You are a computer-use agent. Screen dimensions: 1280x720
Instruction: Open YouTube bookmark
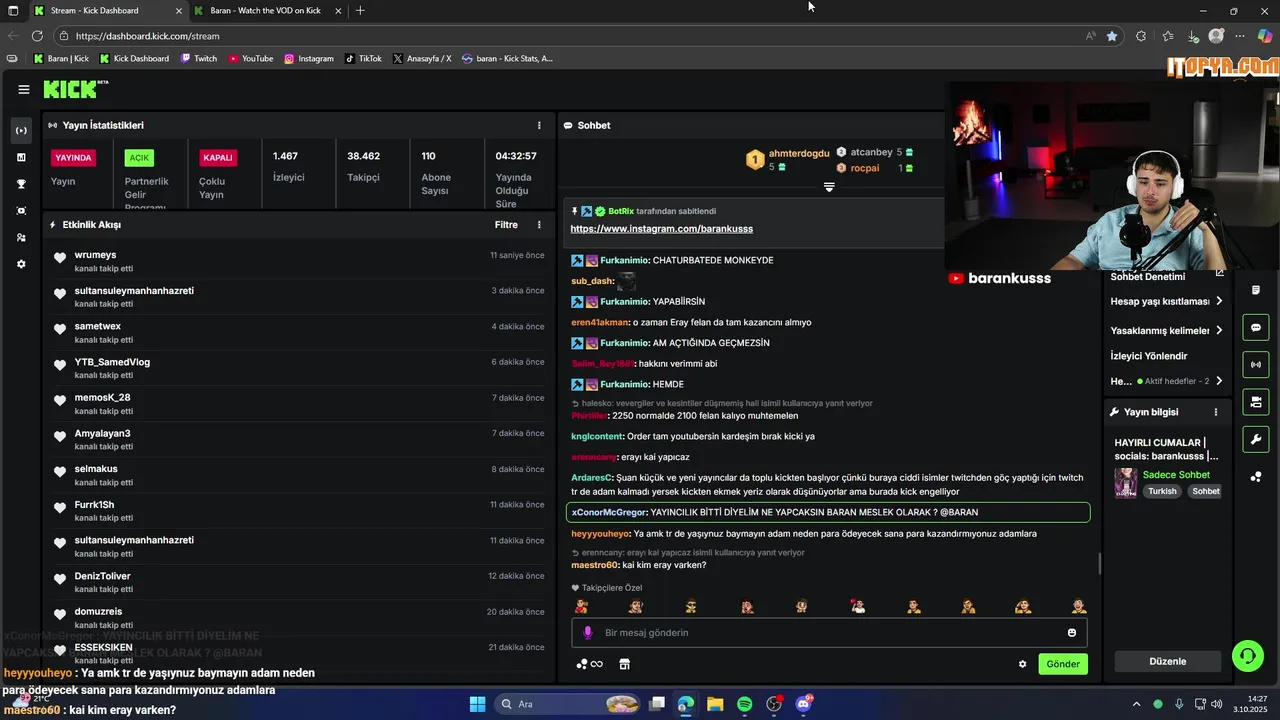pyautogui.click(x=251, y=59)
